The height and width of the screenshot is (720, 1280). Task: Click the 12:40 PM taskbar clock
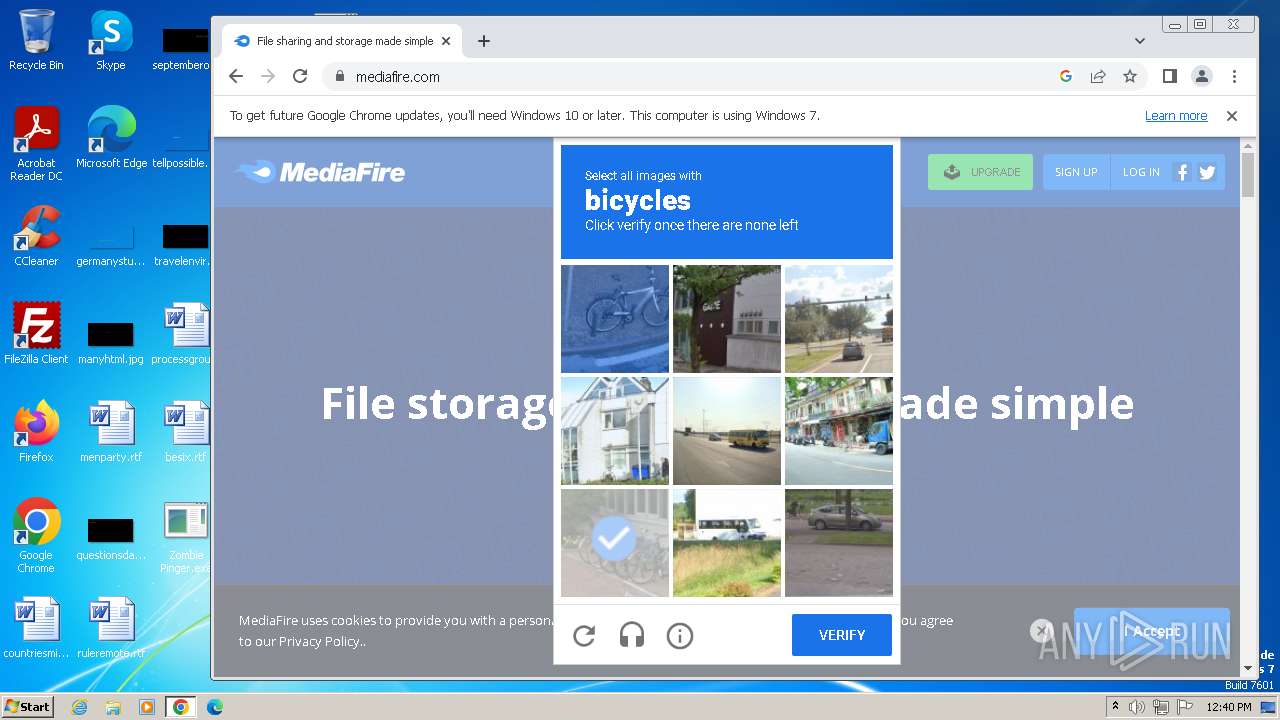pos(1229,707)
